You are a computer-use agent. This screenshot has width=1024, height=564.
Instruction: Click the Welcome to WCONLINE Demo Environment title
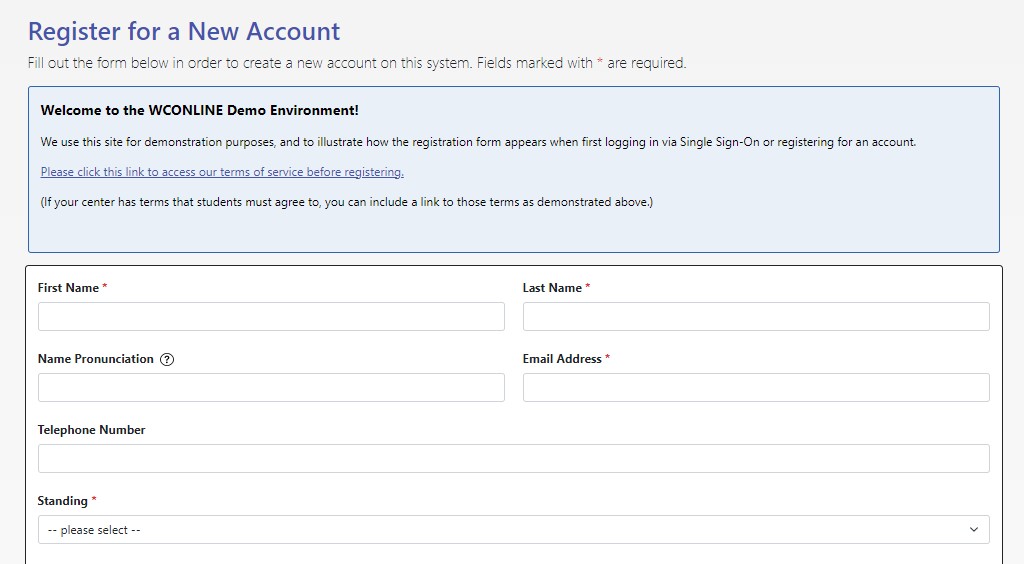[199, 110]
